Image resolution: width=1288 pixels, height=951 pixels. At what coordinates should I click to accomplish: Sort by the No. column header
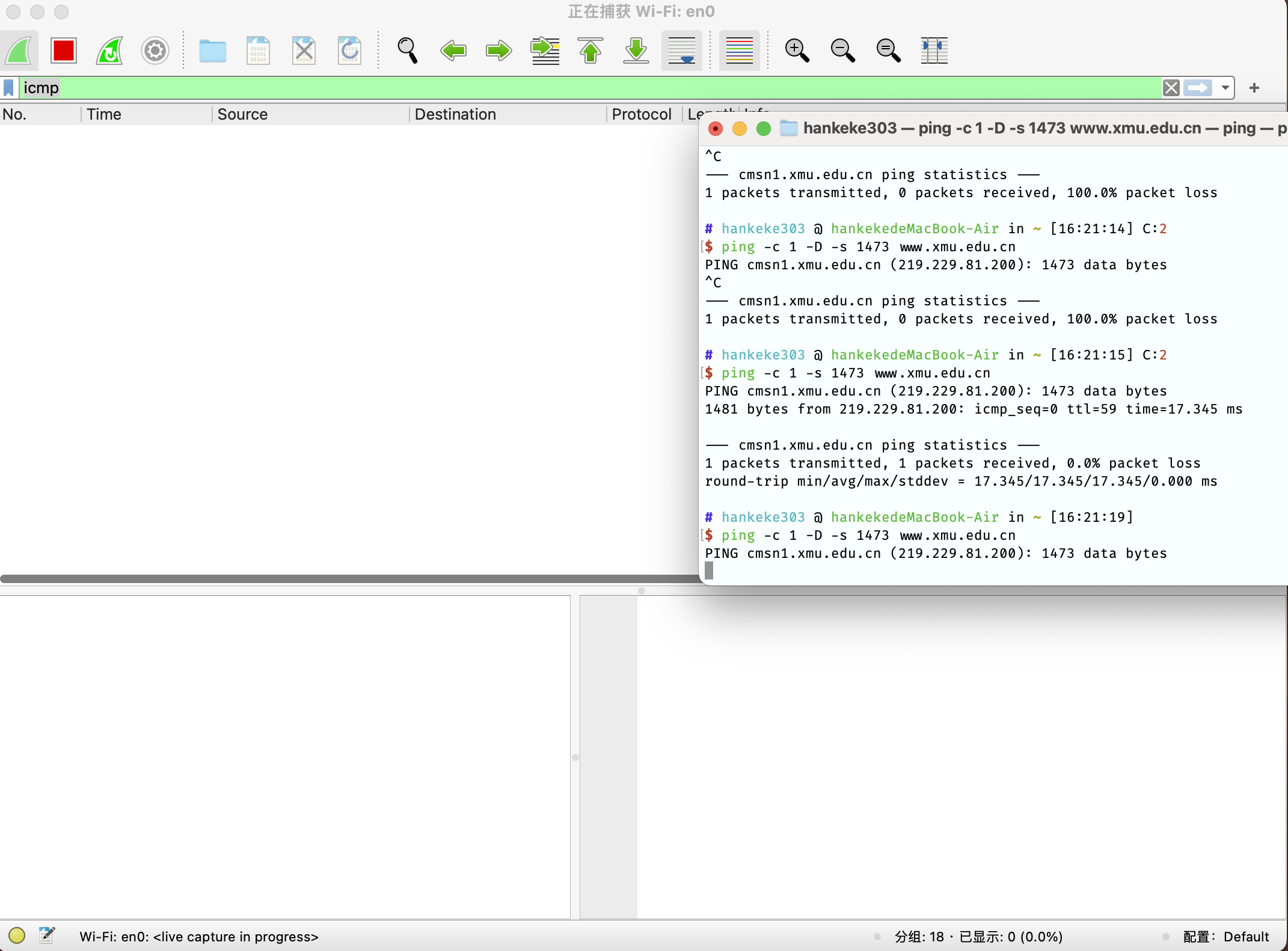(x=40, y=114)
